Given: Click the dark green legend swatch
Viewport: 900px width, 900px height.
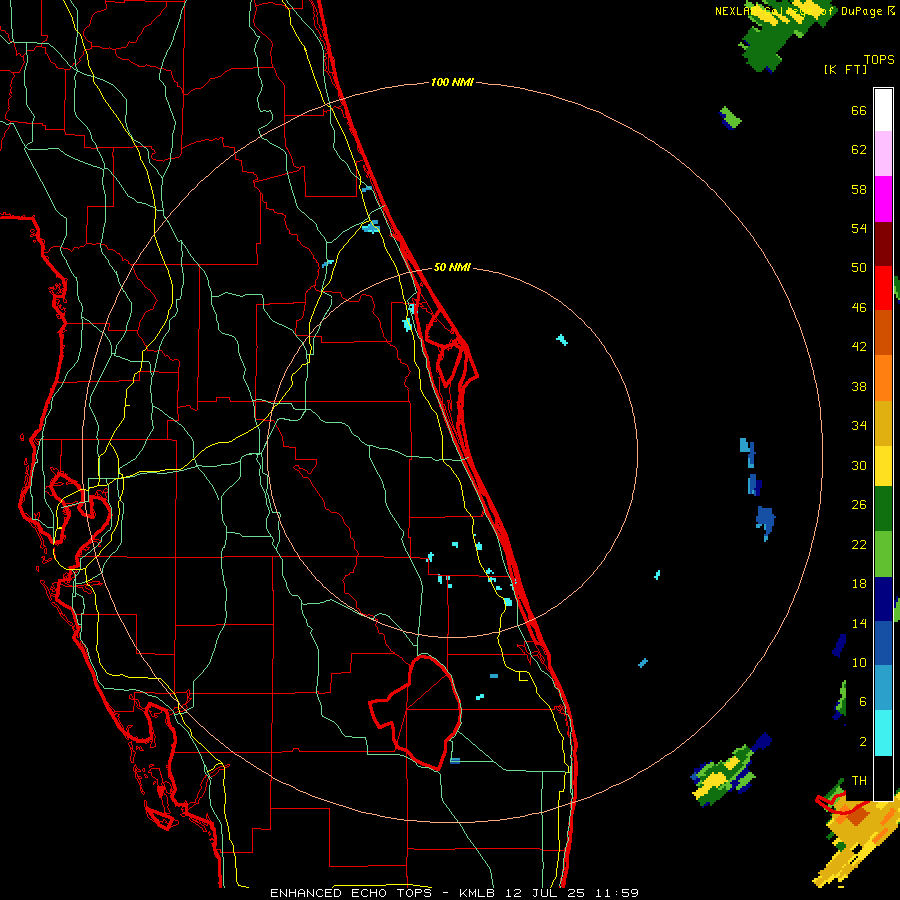Looking at the screenshot, I should click(x=883, y=509).
